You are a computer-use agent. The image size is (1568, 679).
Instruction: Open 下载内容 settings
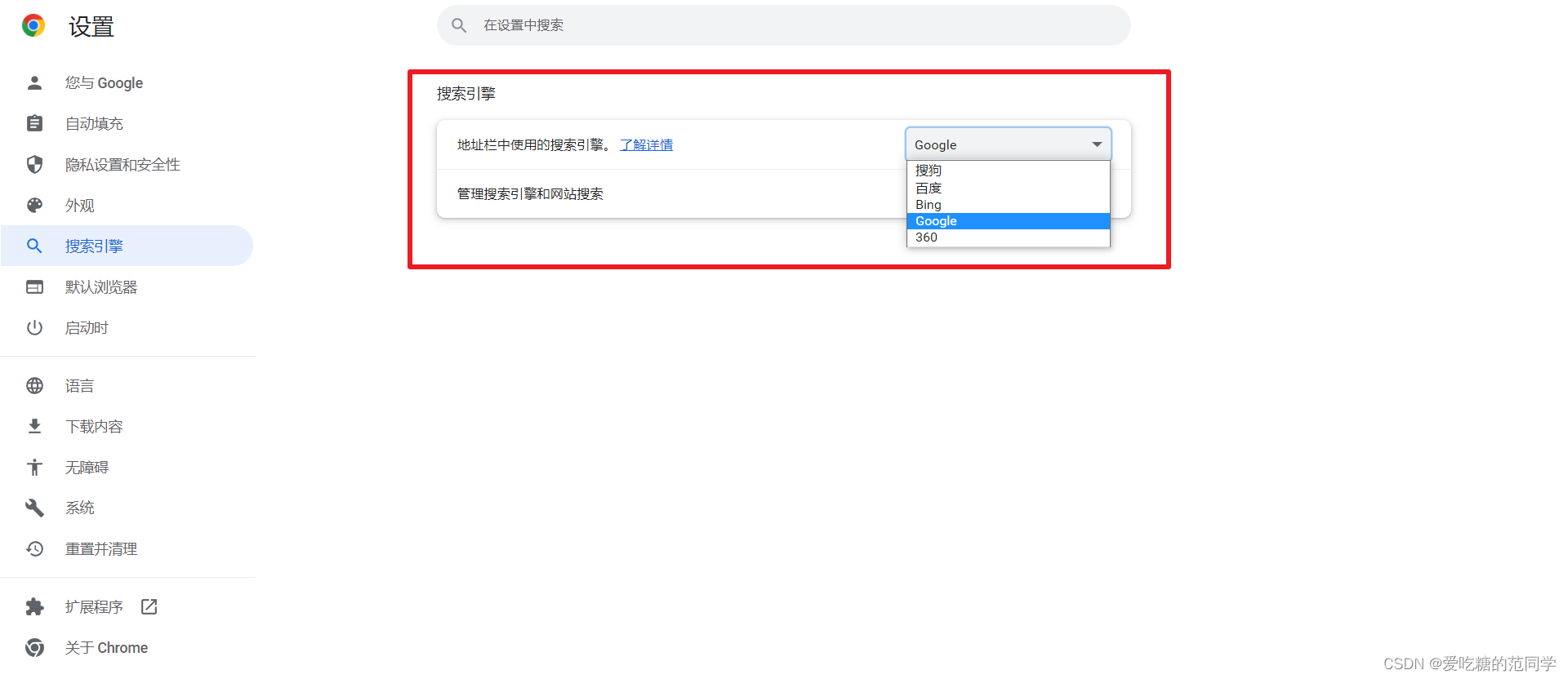pos(127,426)
